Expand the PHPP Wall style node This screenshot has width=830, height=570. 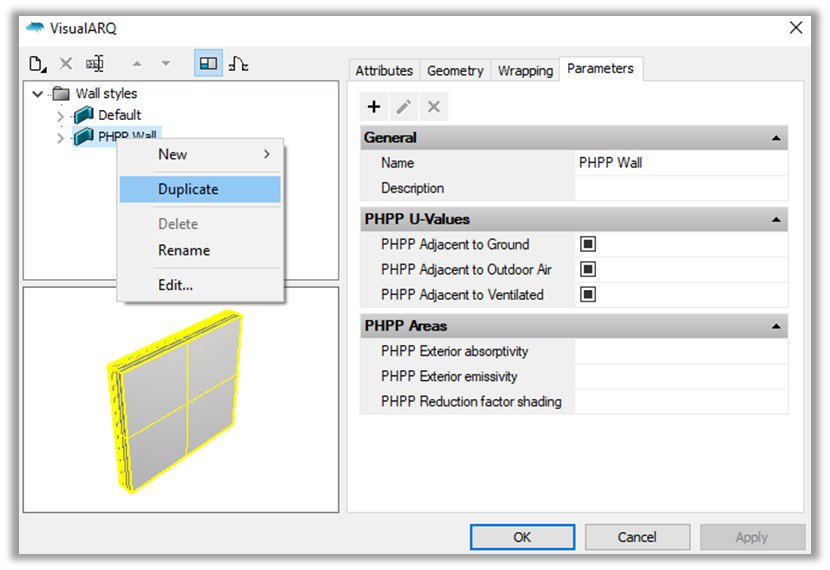click(60, 138)
